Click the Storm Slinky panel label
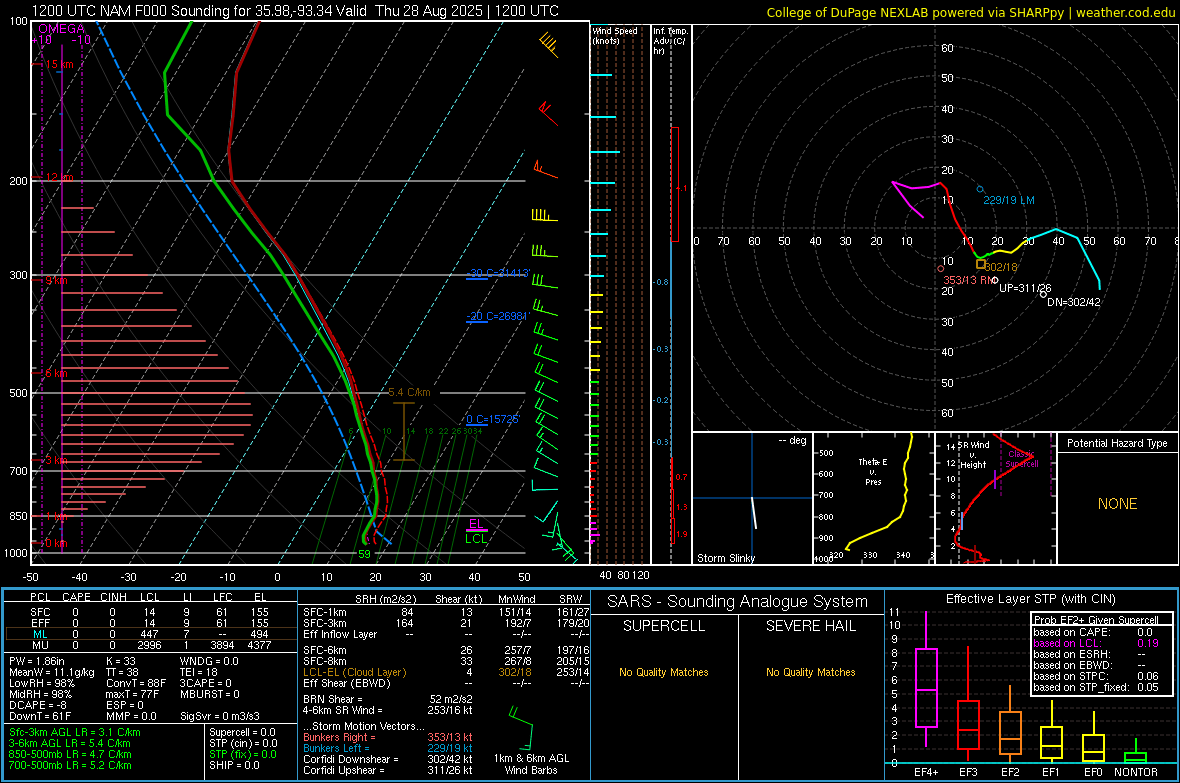This screenshot has height=783, width=1180. pos(725,558)
